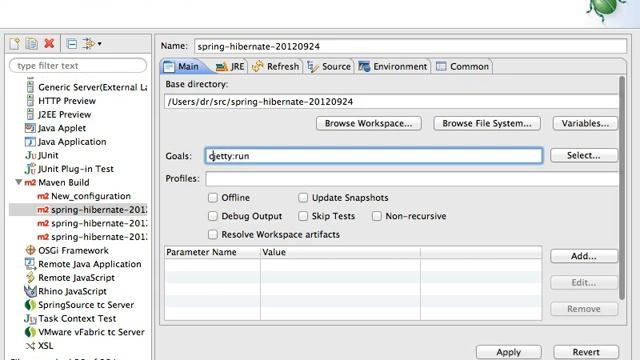Screen dimensions: 640x360
Task: Click in the Name input field
Action: [410, 46]
